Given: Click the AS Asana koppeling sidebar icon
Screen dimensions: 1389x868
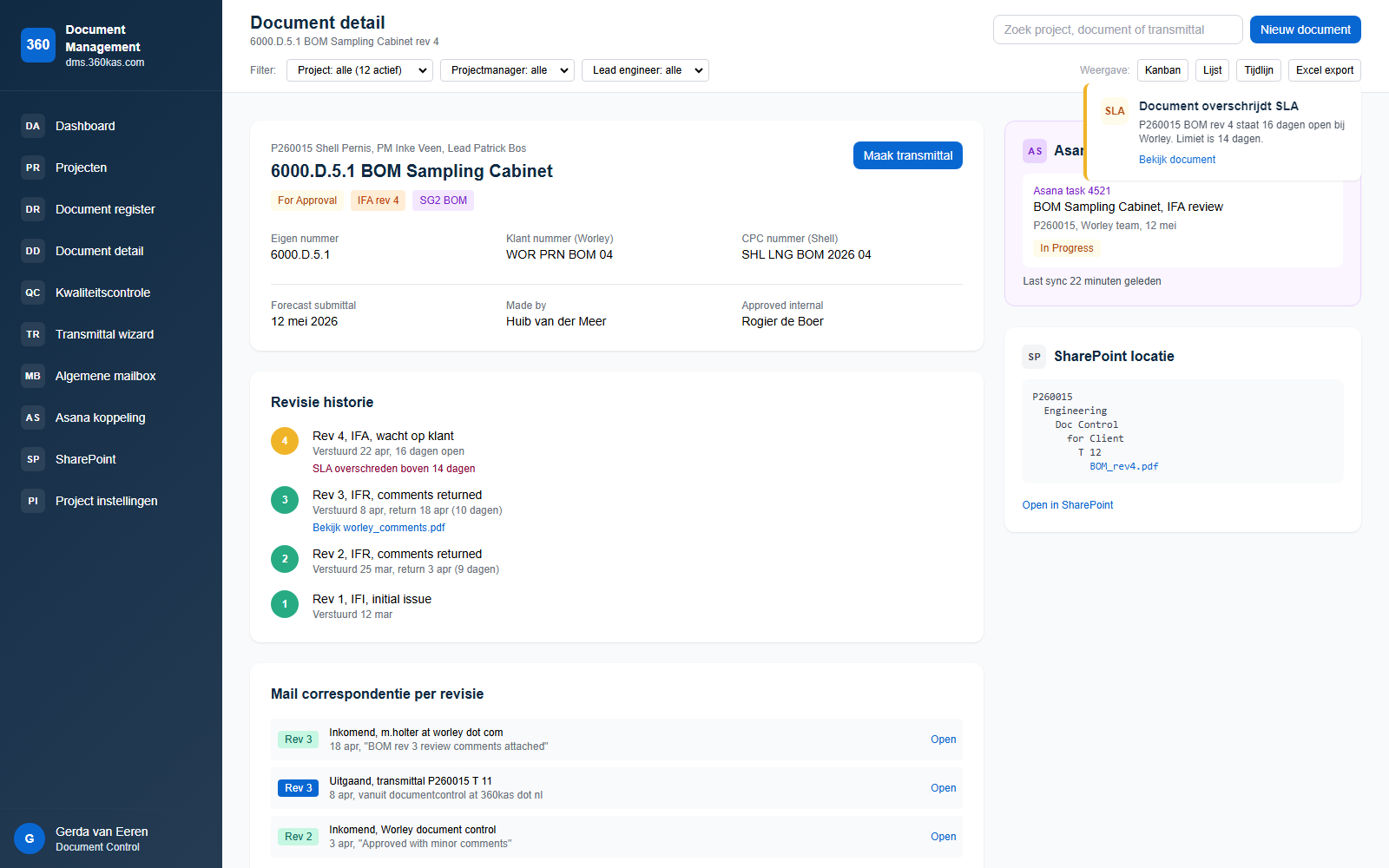Looking at the screenshot, I should click(x=33, y=418).
